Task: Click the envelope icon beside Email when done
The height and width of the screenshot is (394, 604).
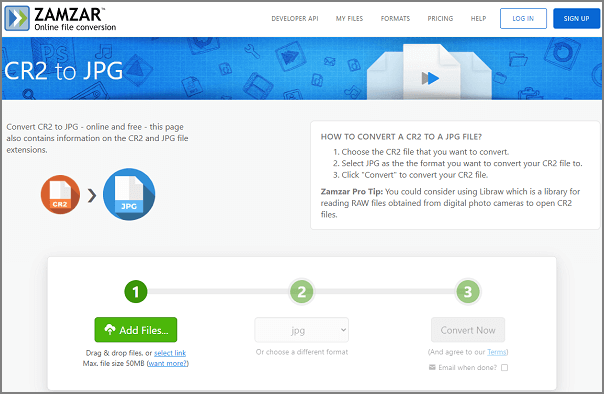Action: click(432, 367)
